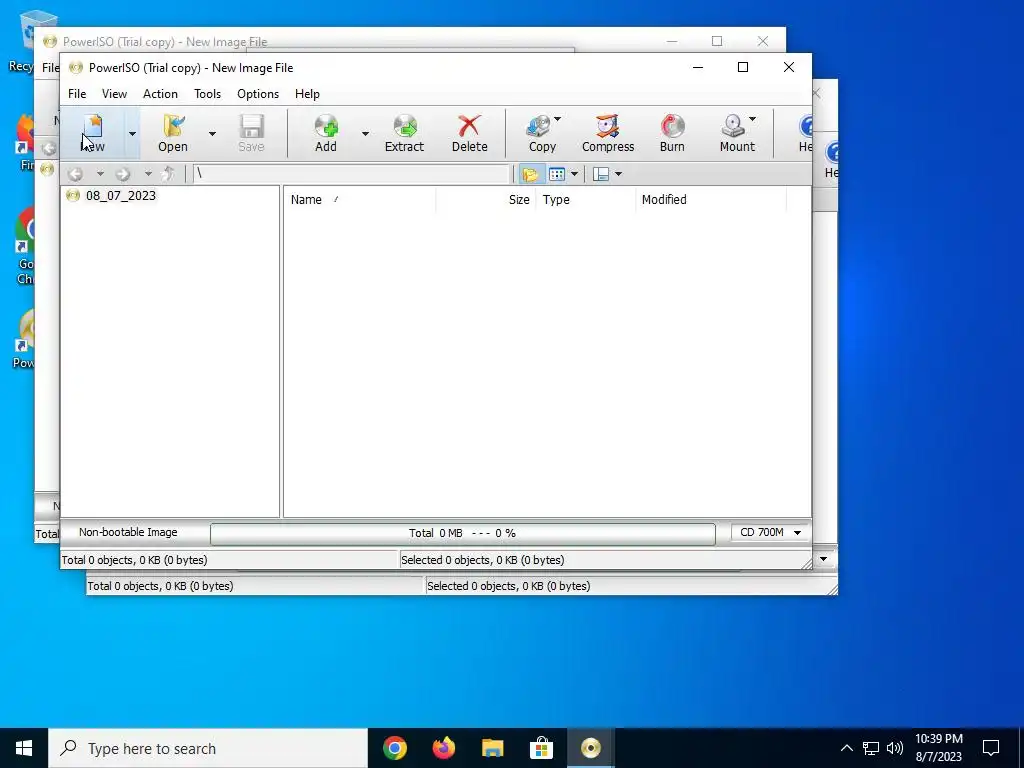Screen dimensions: 1024x768
Task: Click the volume speaker tray icon
Action: point(895,748)
